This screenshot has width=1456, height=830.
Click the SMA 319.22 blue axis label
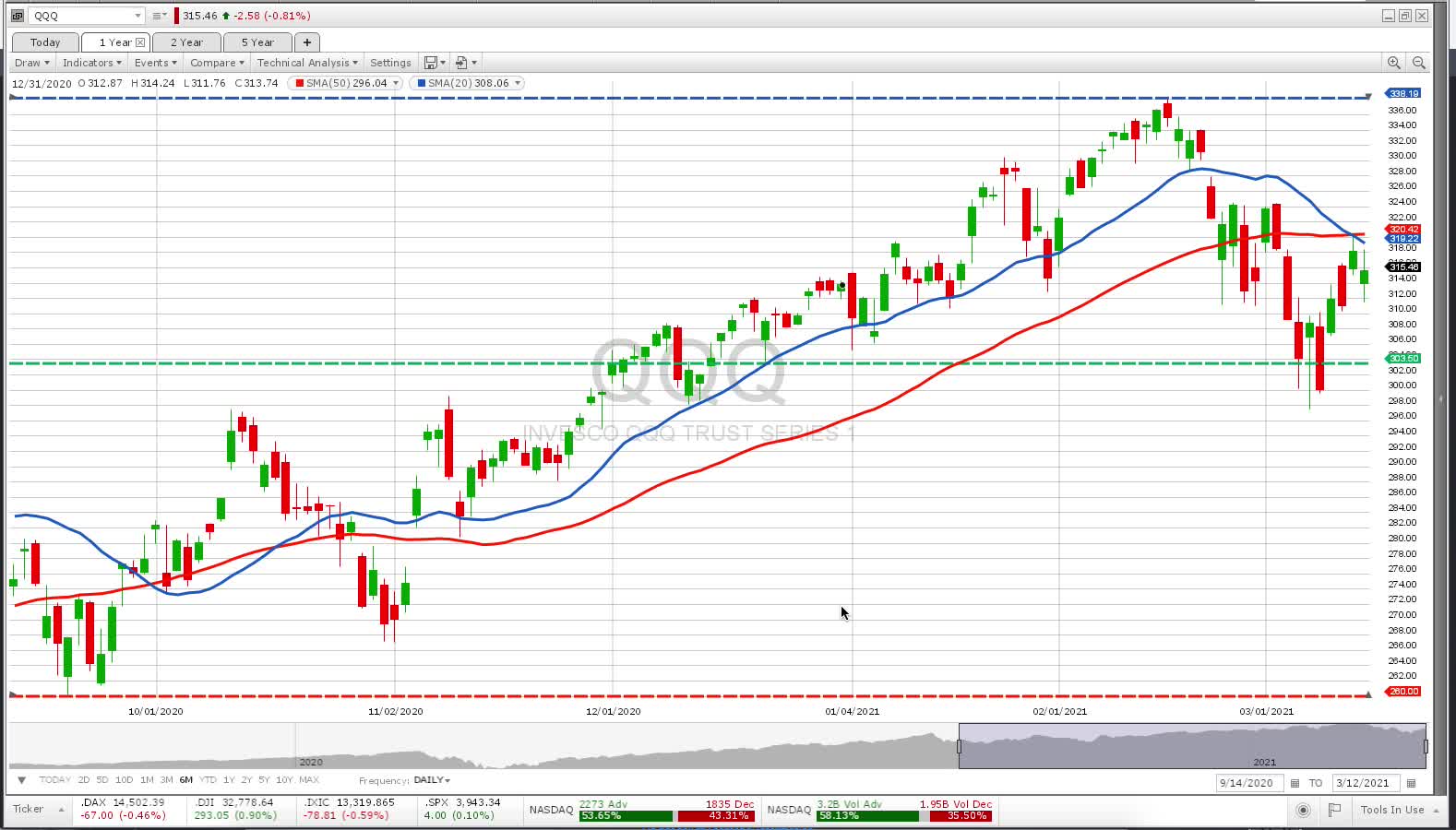point(1403,238)
